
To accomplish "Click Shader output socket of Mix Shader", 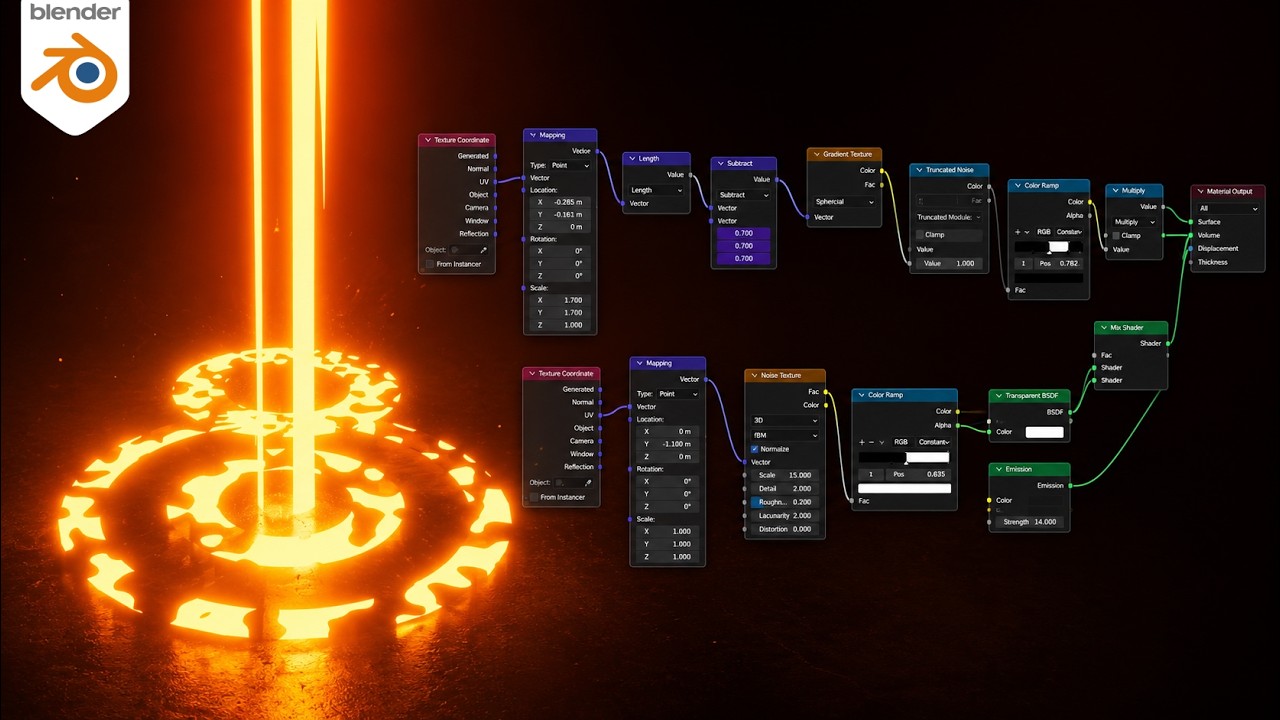I will pos(1167,343).
